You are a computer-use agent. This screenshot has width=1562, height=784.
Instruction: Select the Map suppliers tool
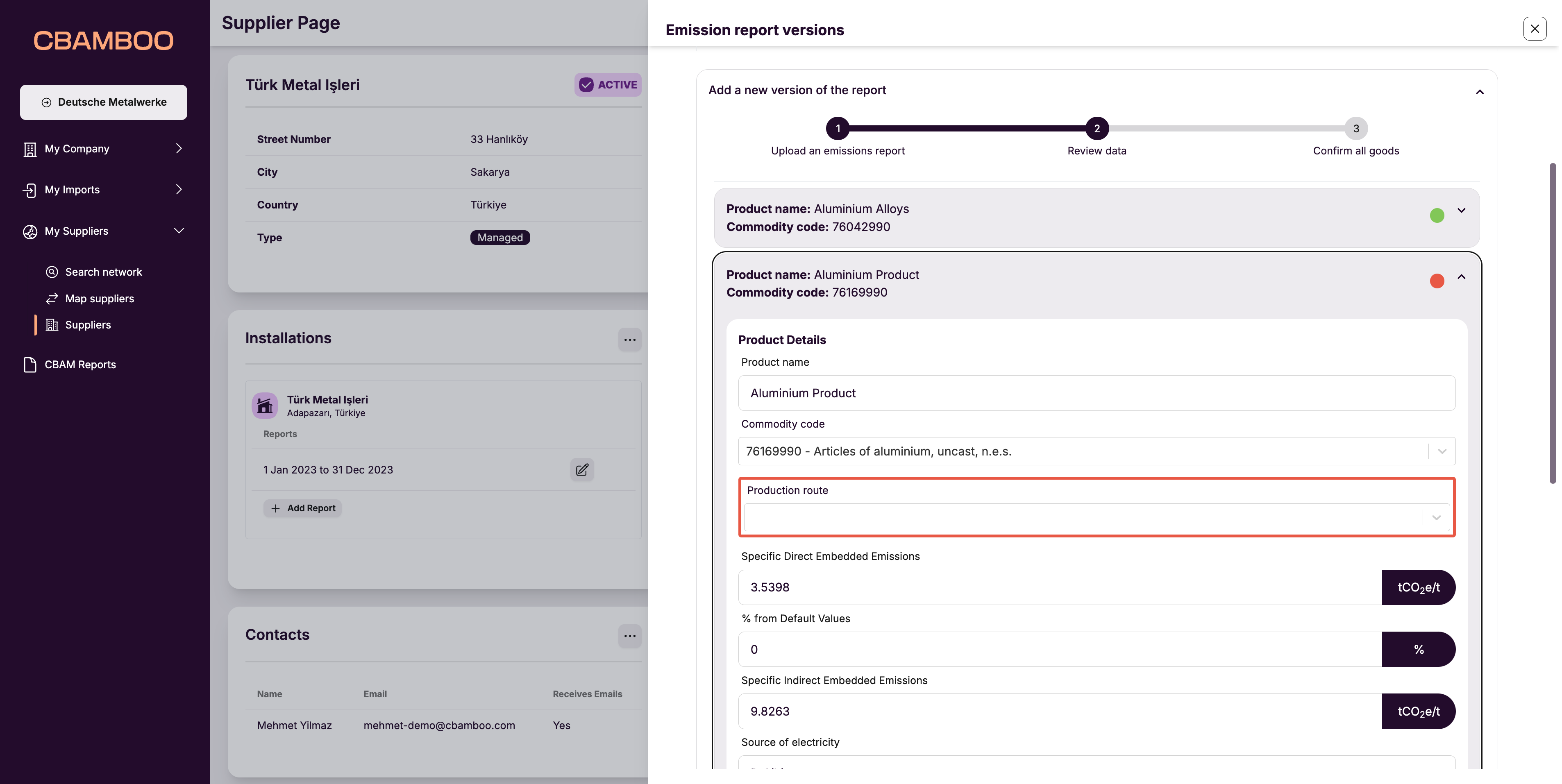tap(100, 298)
